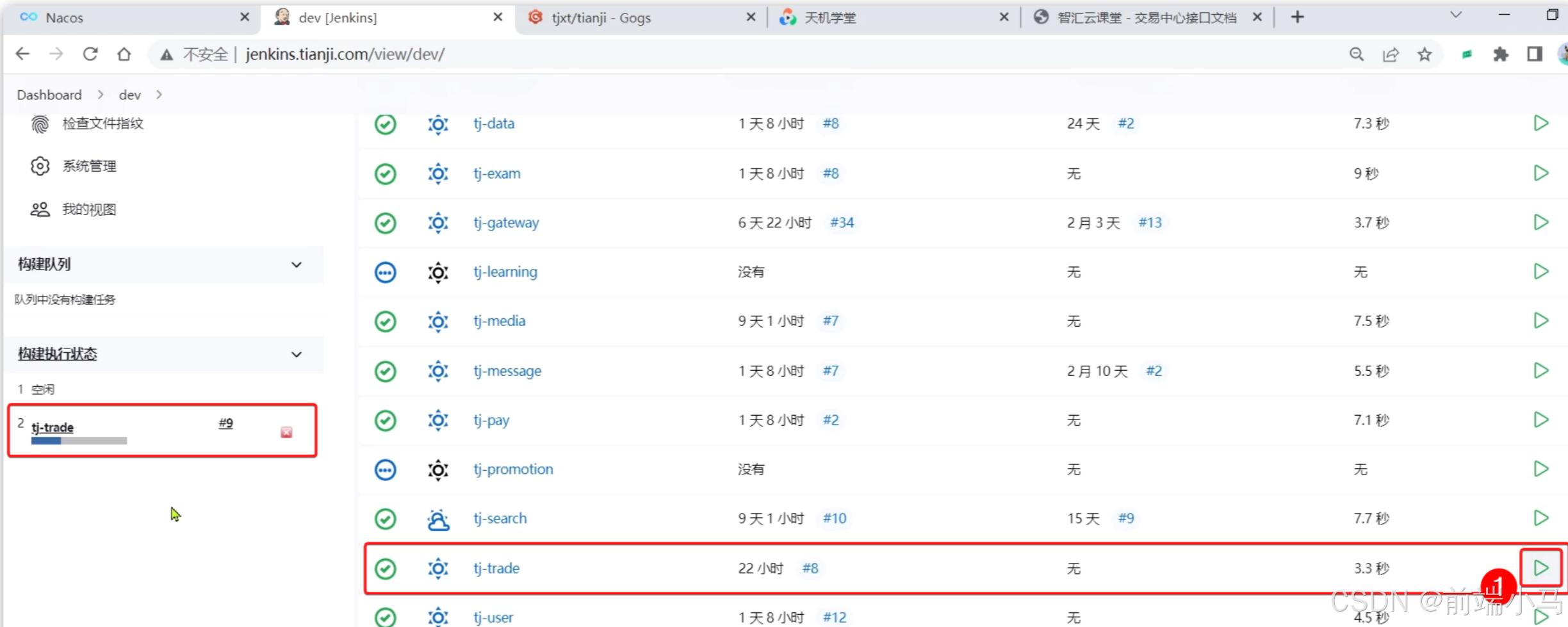Open the fingerprint check icon in sidebar
This screenshot has width=1568, height=627.
(40, 124)
